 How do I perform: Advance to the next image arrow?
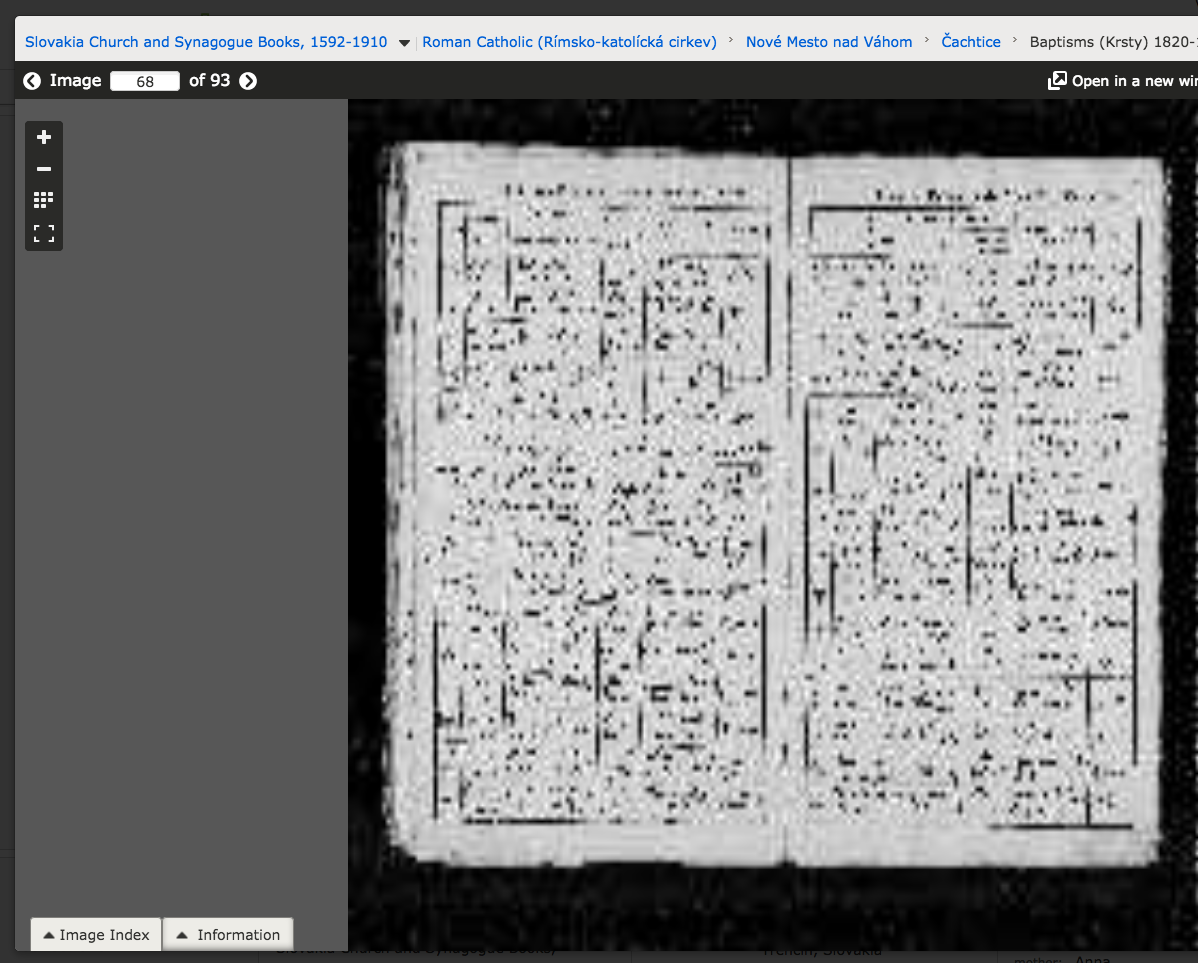click(x=248, y=81)
